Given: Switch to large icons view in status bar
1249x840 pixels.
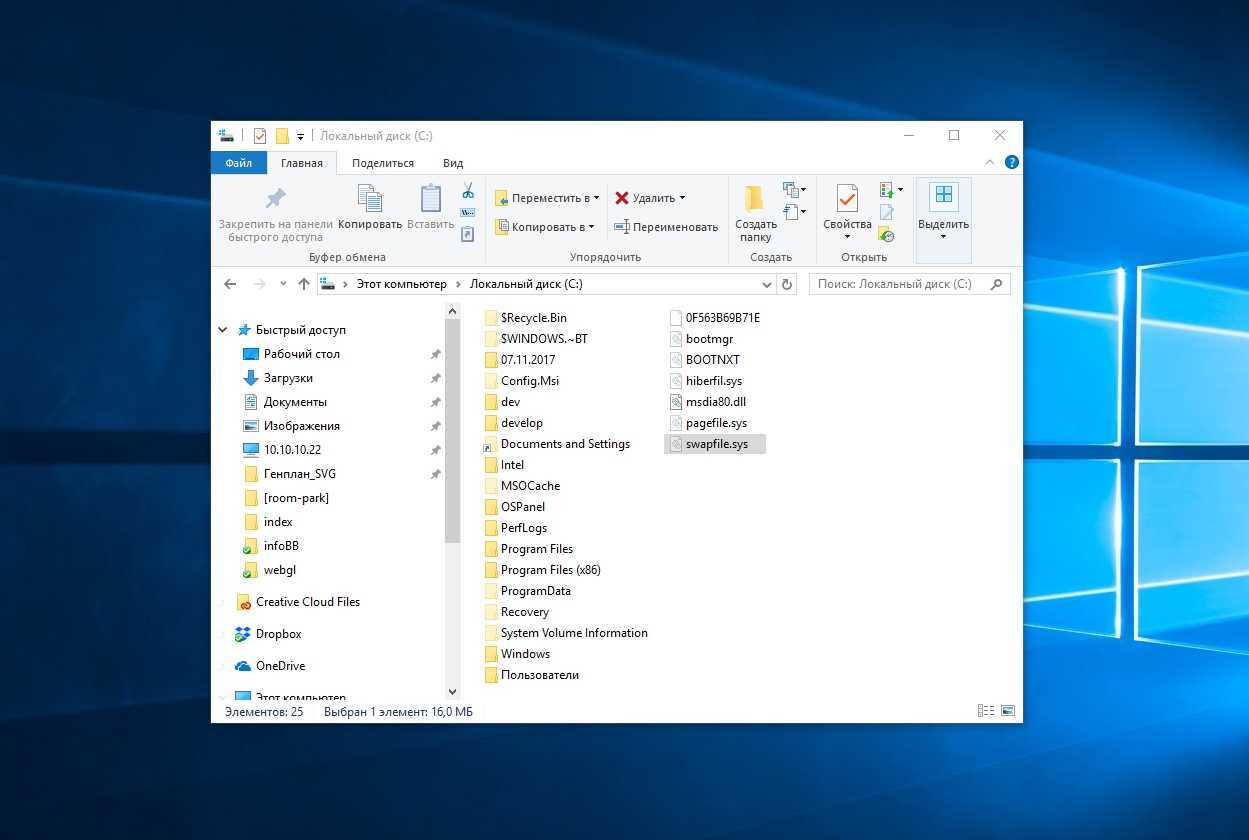Looking at the screenshot, I should click(x=1007, y=711).
